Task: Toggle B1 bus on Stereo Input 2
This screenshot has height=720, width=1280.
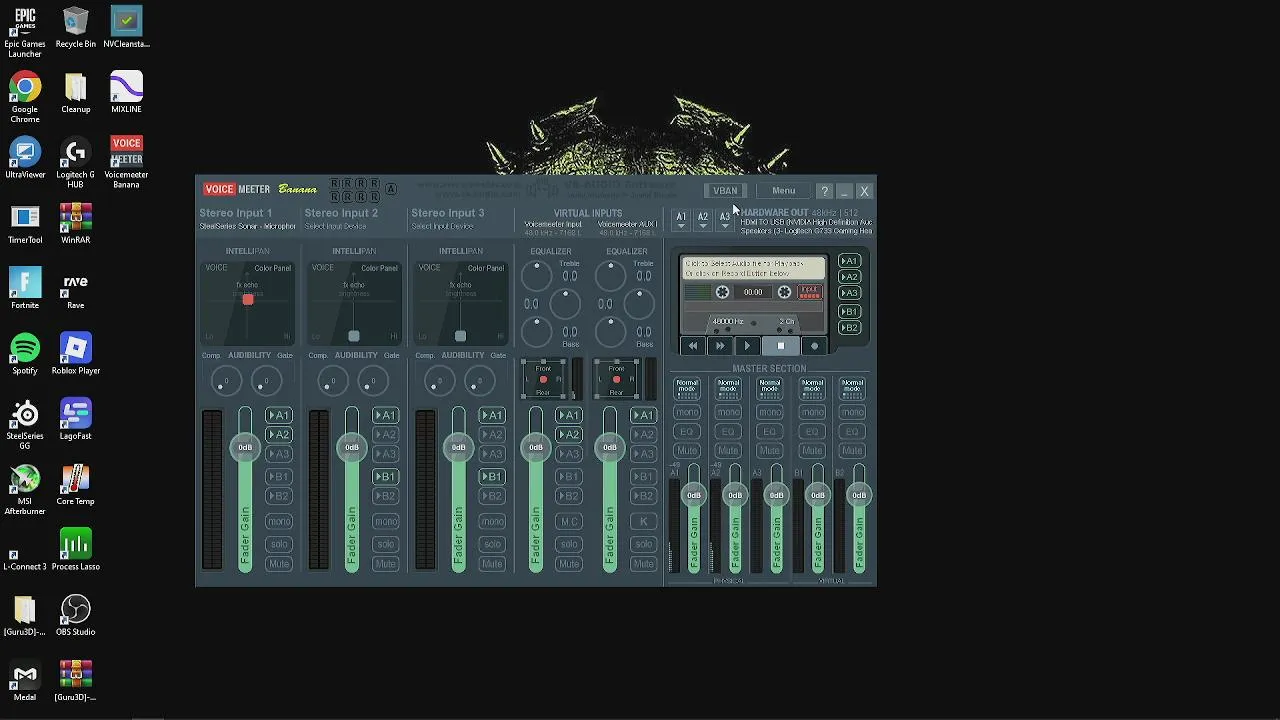Action: pyautogui.click(x=385, y=476)
